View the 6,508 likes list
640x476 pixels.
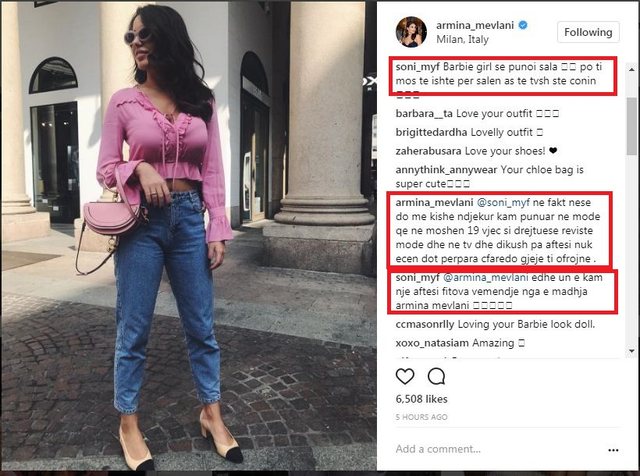coord(421,399)
